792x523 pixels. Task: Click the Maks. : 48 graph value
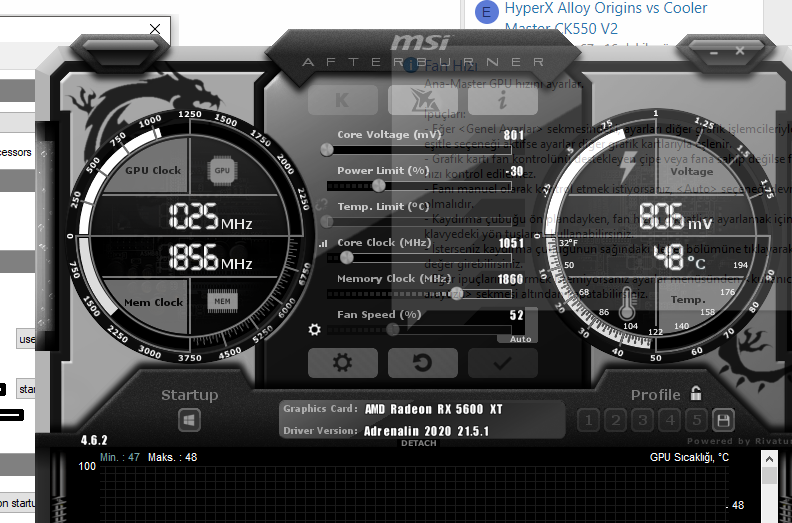[x=172, y=457]
